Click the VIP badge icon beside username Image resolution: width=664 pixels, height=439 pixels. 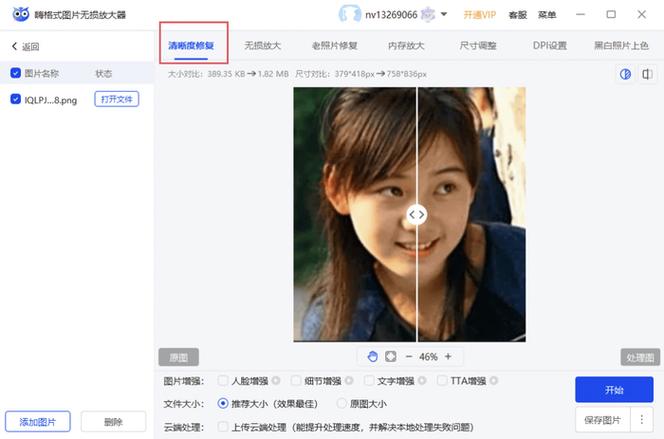click(x=428, y=14)
